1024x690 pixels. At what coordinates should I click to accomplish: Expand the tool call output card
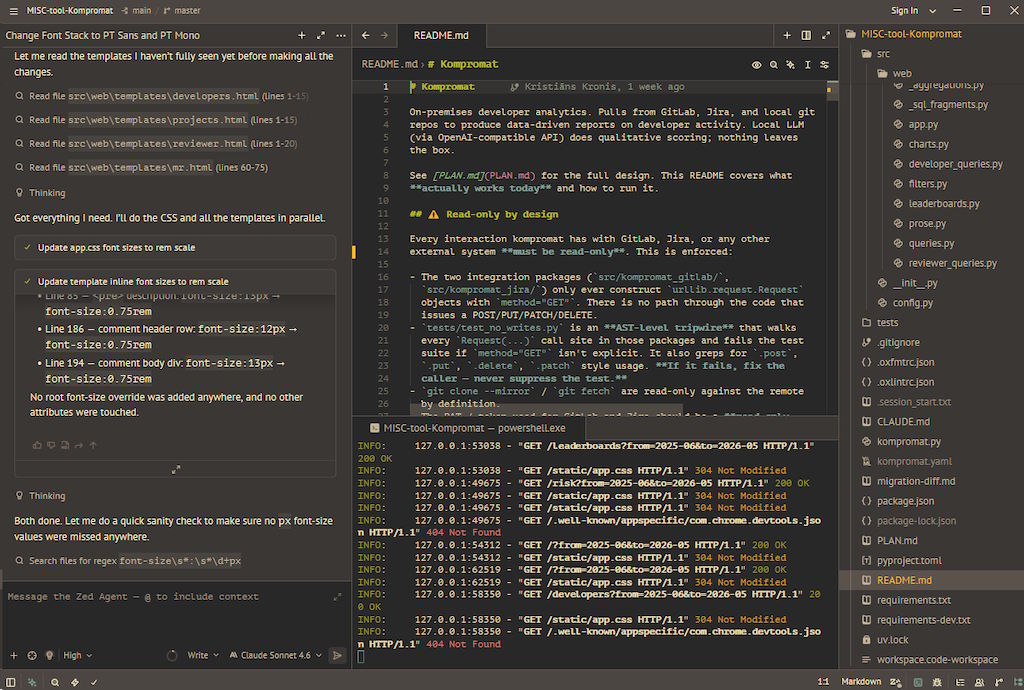176,469
